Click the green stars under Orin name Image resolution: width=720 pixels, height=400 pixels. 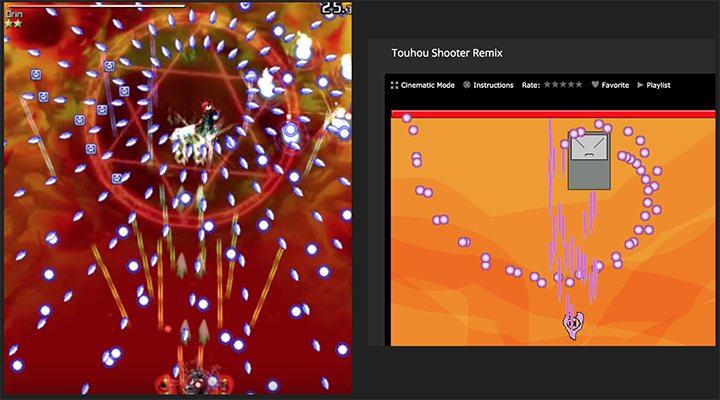pos(13,23)
